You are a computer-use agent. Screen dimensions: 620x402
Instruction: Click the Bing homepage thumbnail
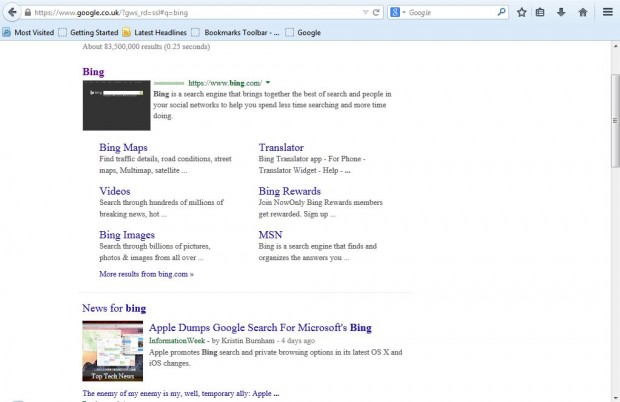tap(117, 106)
